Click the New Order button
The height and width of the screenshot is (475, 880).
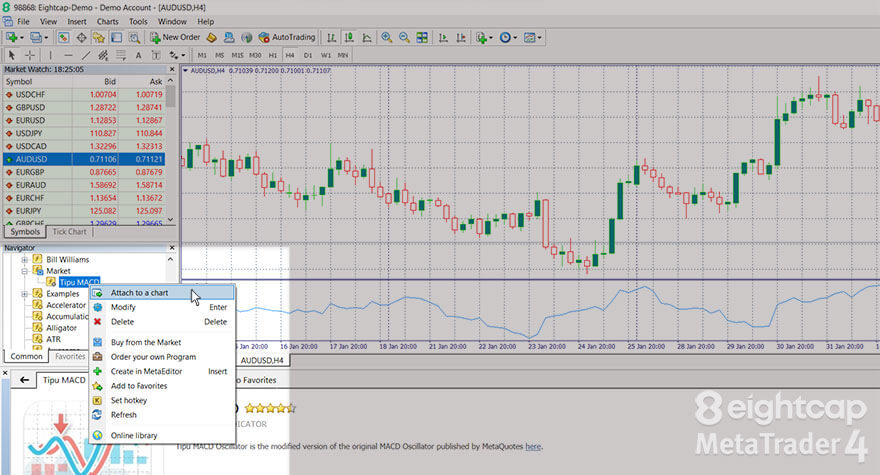pos(175,38)
